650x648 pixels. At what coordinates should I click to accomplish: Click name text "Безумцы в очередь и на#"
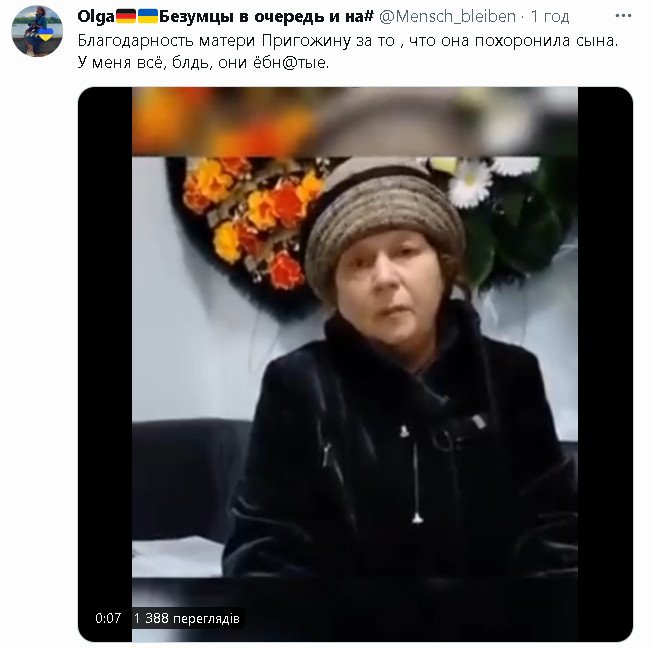point(267,17)
